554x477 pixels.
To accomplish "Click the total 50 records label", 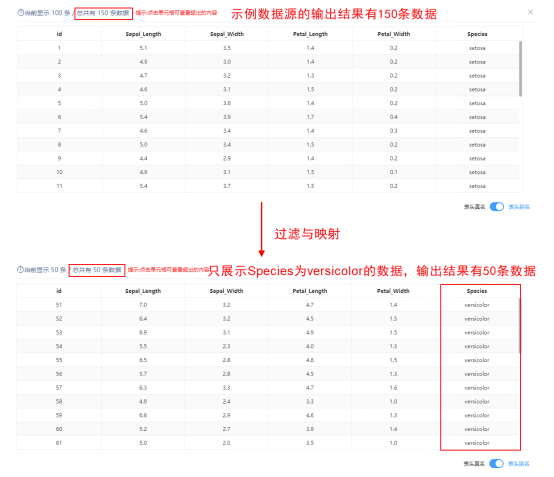I will click(x=97, y=270).
